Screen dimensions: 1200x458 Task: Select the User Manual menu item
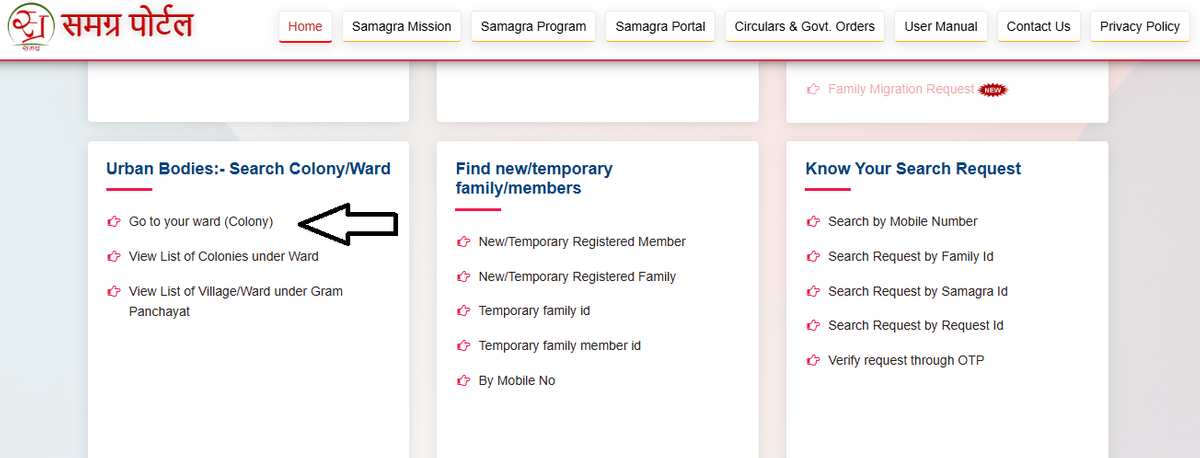tap(940, 27)
